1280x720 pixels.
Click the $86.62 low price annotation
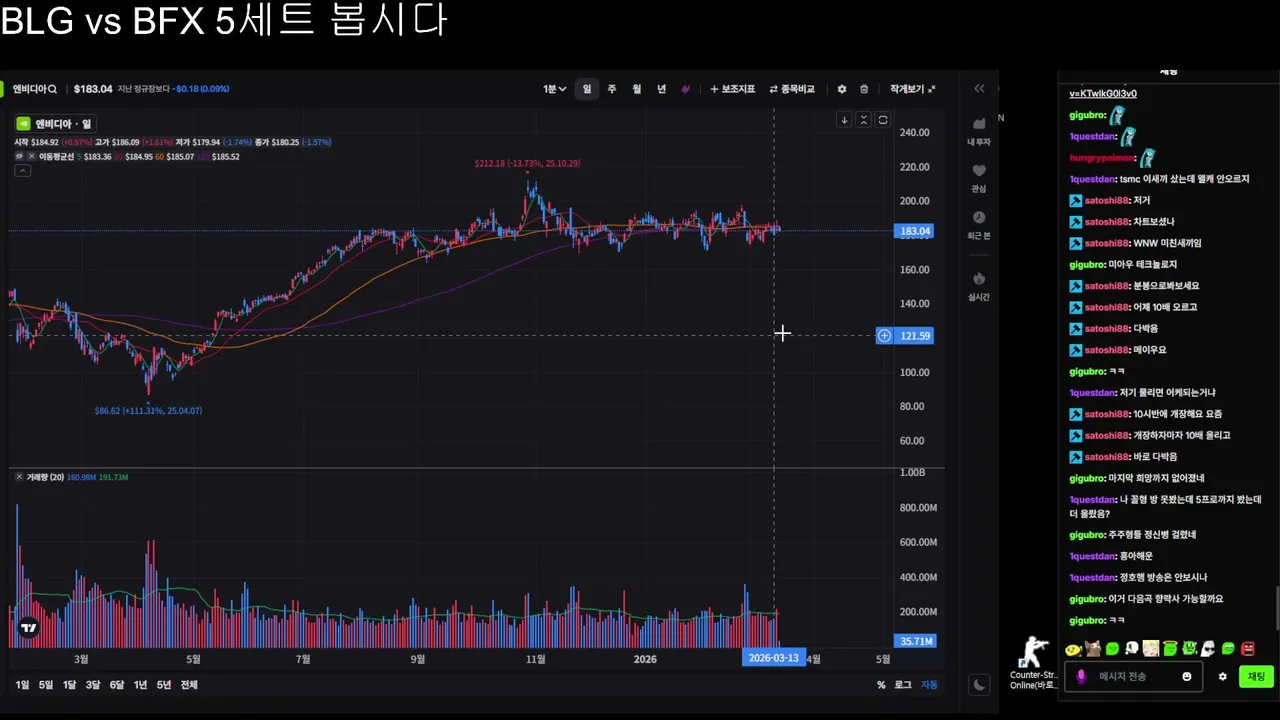pos(148,411)
